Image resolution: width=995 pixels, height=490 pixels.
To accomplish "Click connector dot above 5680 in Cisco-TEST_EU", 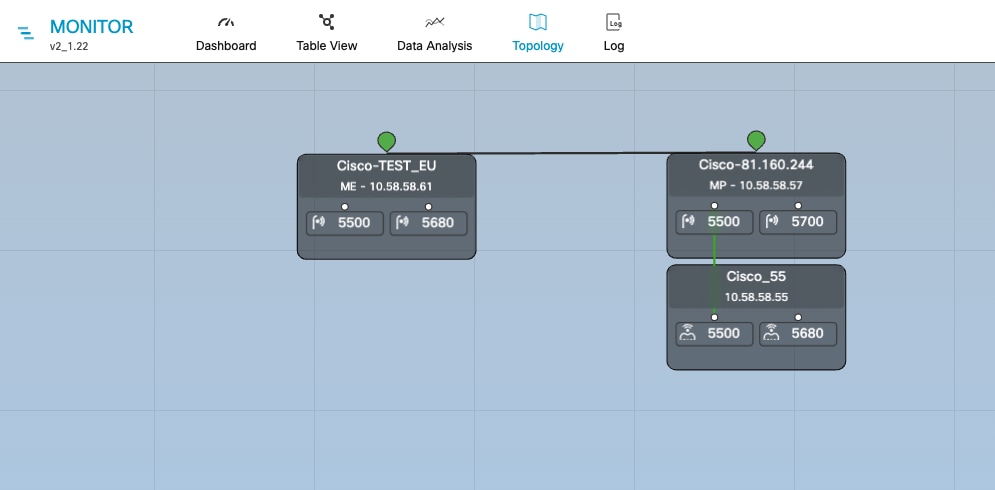I will click(x=428, y=207).
